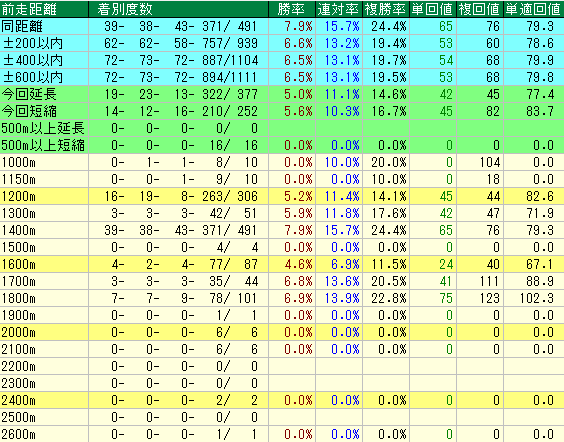Select the 500m以上短縮 row
The image size is (564, 442).
tap(282, 146)
